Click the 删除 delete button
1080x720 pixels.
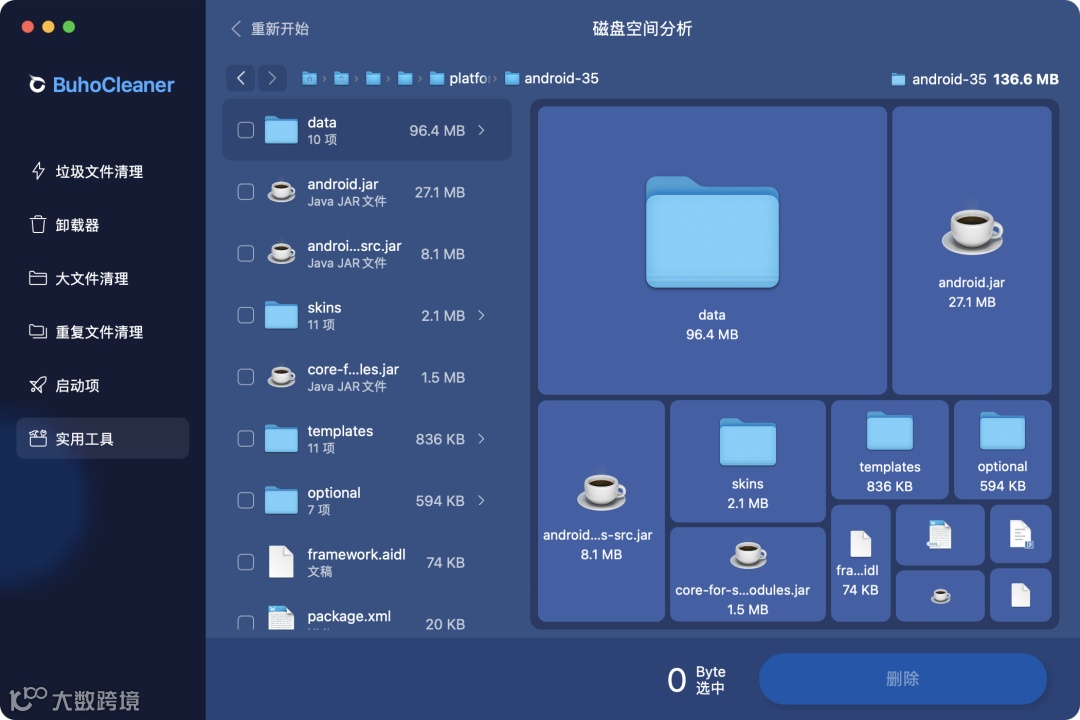click(902, 679)
